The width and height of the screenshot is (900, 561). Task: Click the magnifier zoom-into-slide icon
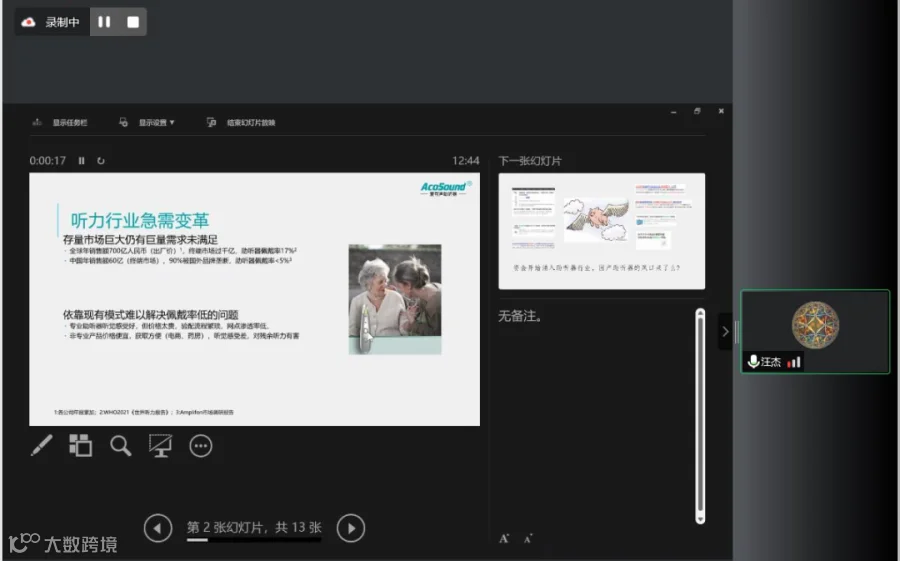point(121,446)
